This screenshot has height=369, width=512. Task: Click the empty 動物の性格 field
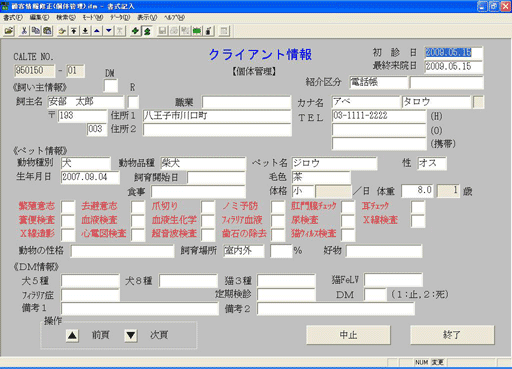click(x=122, y=251)
